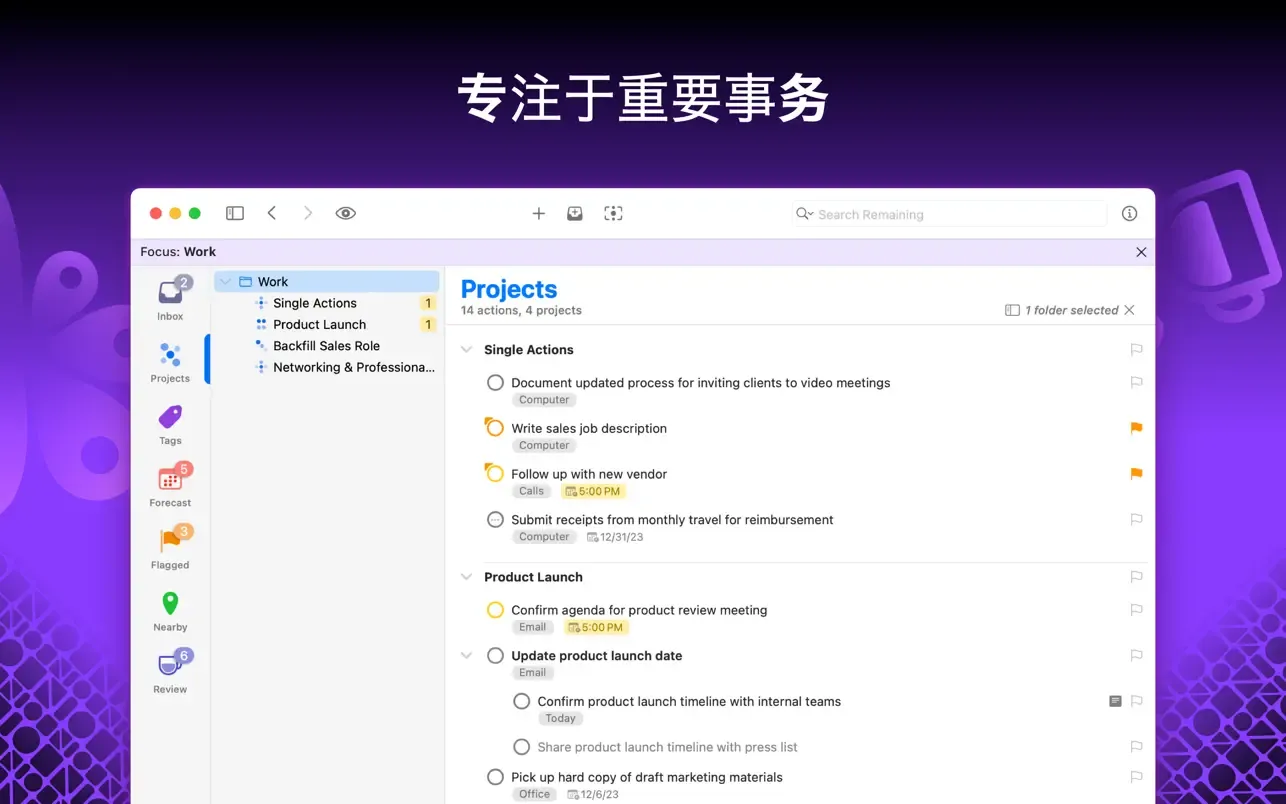This screenshot has width=1286, height=804.
Task: Click the Projects heading title
Action: [509, 289]
